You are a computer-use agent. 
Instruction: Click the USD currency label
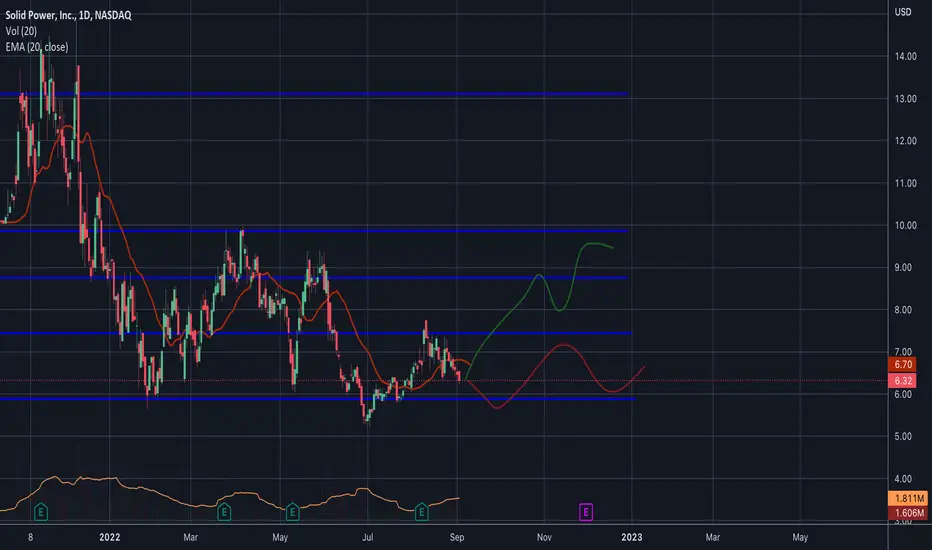[903, 12]
